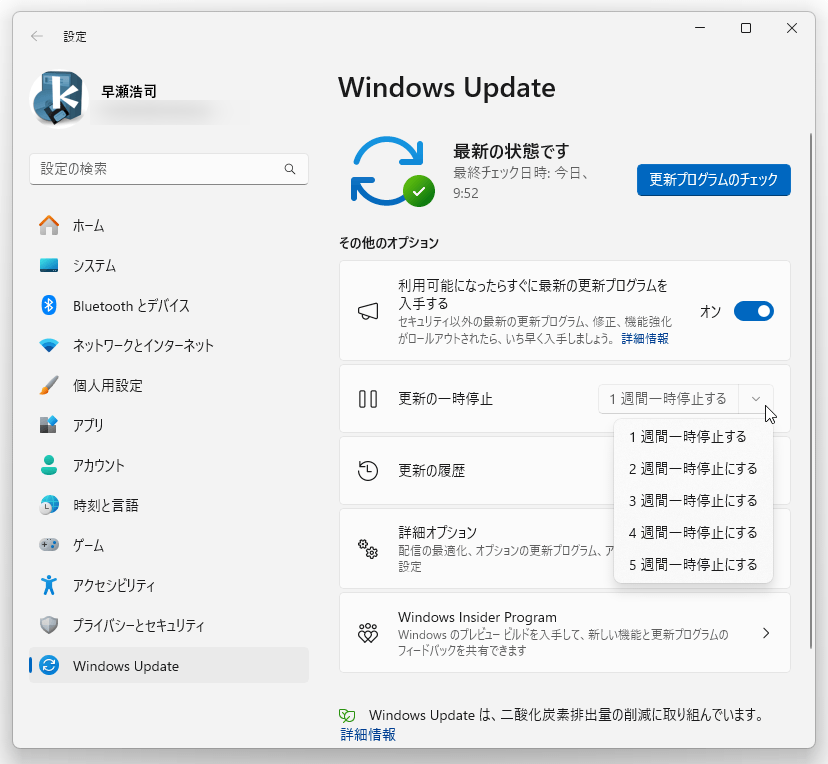
Task: Click the 設定の検索 search field
Action: [x=169, y=169]
